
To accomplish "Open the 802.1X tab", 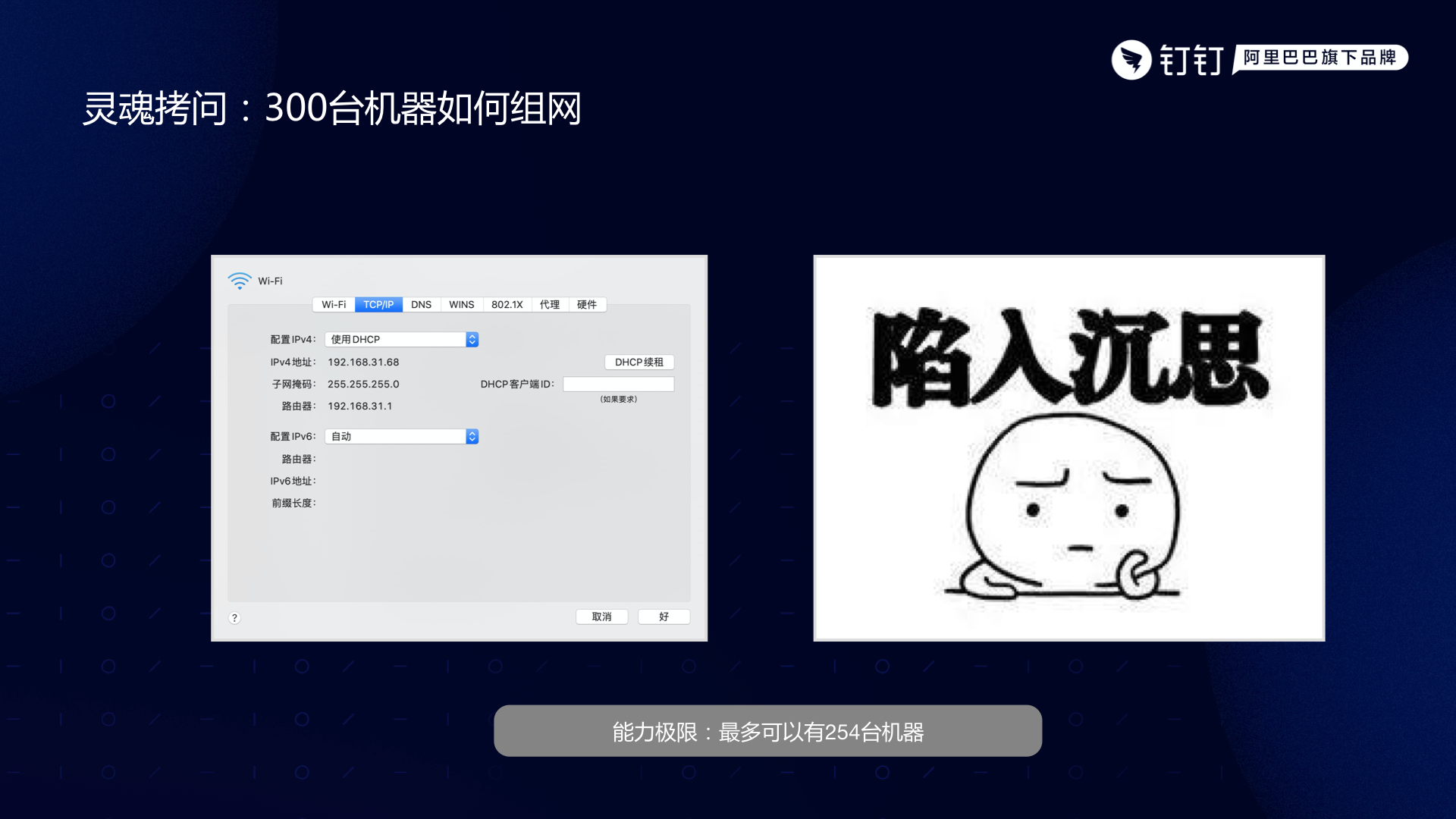I will (x=507, y=305).
